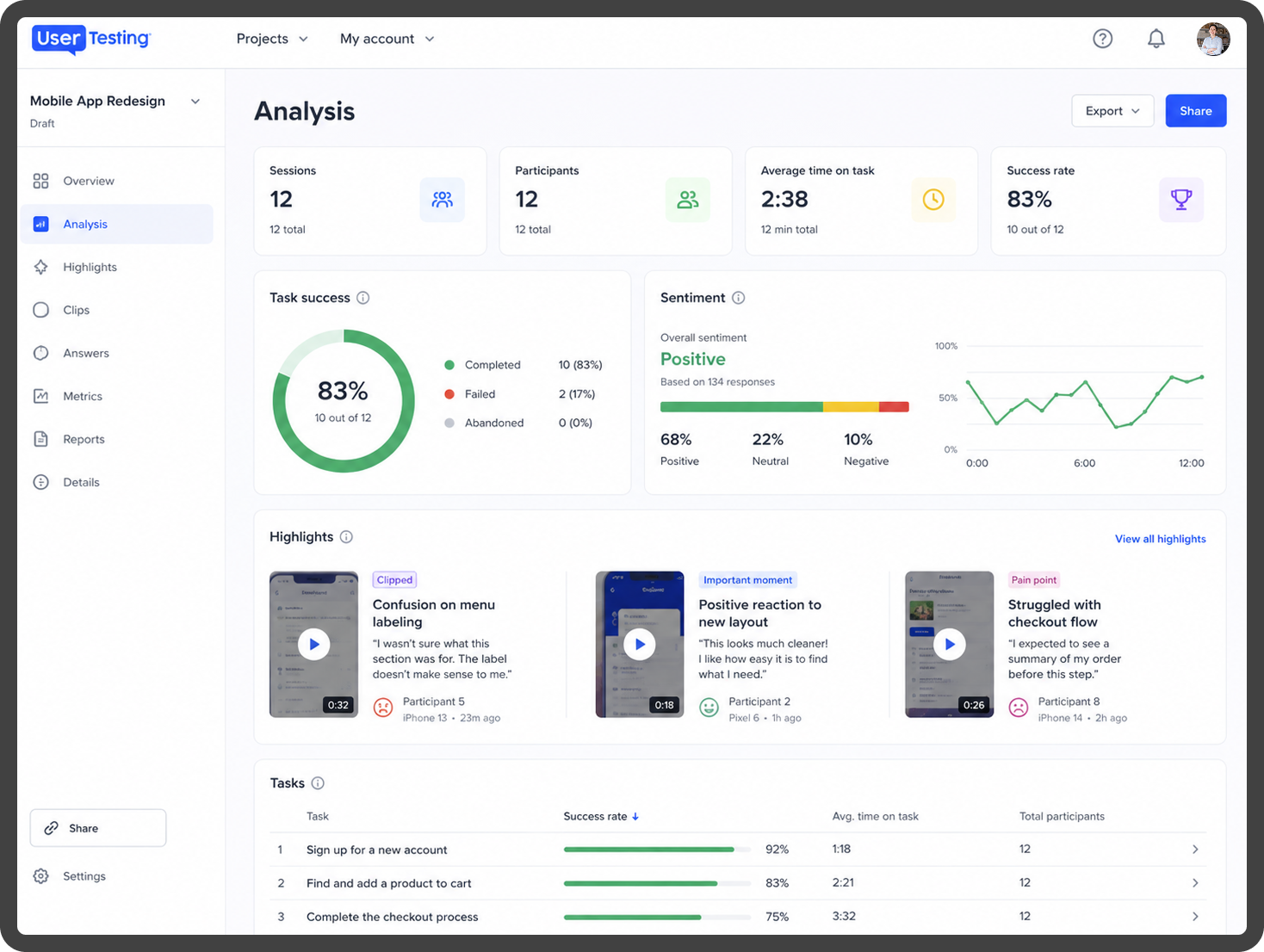This screenshot has height=952, width=1264.
Task: Click the Average time clock icon
Action: (x=933, y=200)
